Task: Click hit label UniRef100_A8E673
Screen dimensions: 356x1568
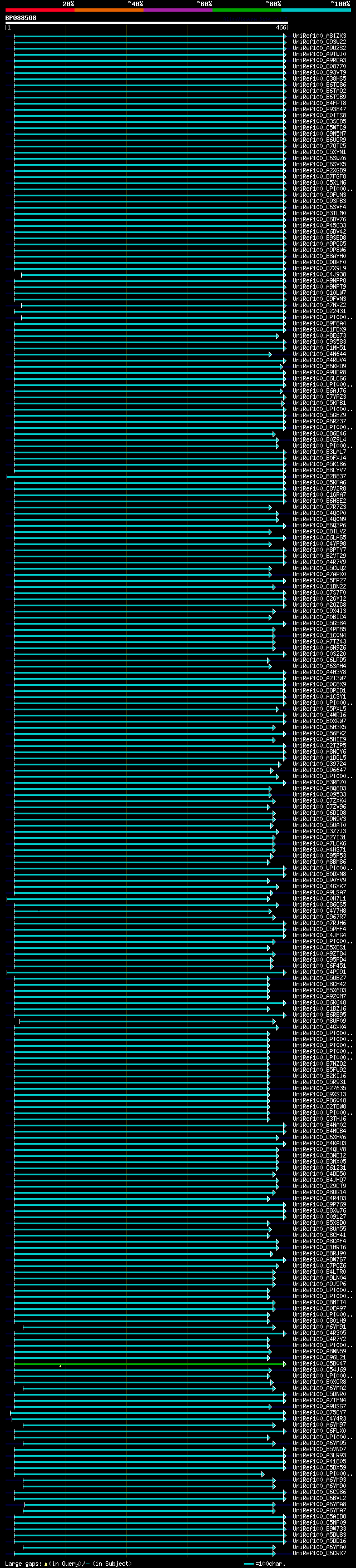Action: click(x=319, y=336)
